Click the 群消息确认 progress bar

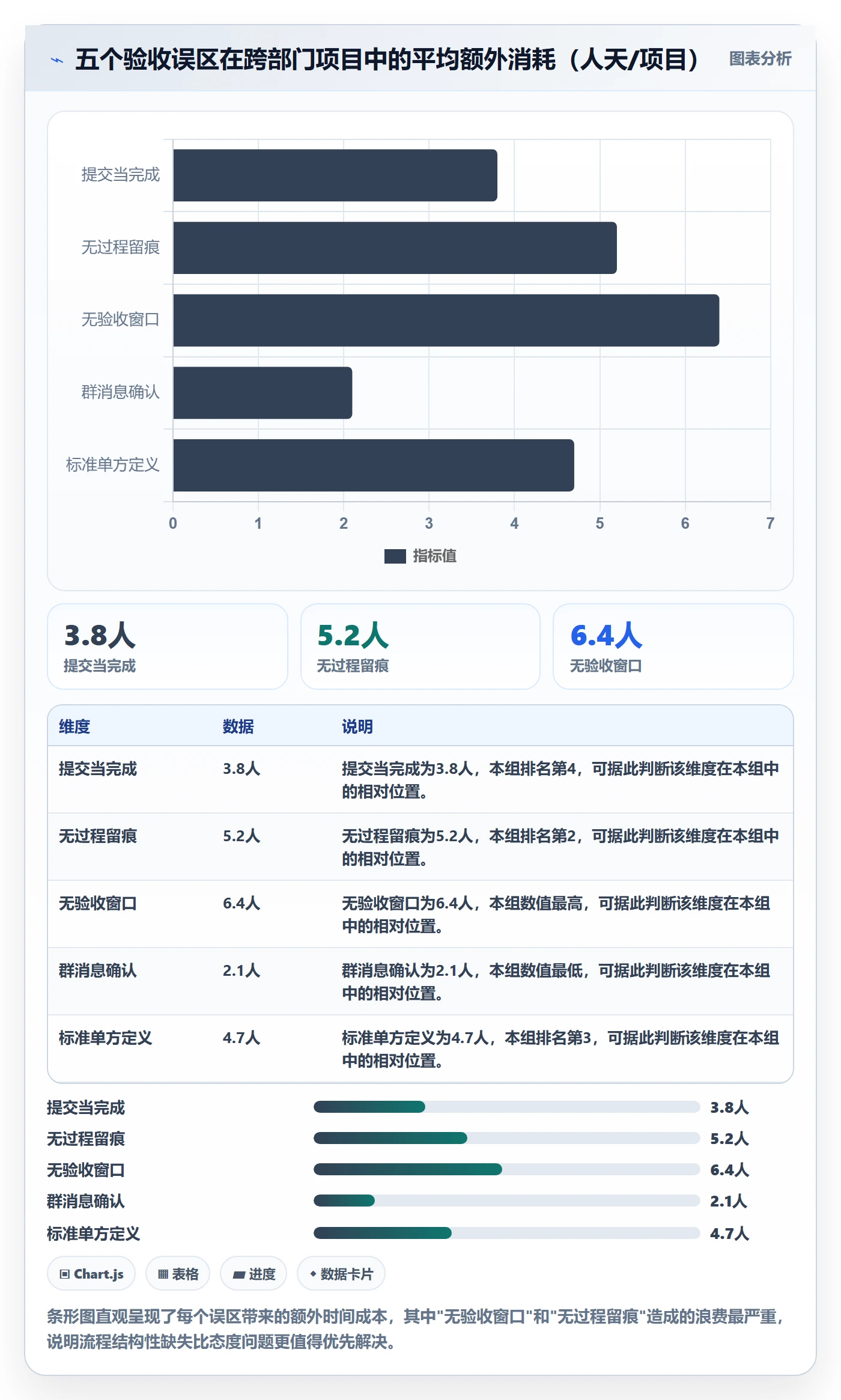point(507,1201)
